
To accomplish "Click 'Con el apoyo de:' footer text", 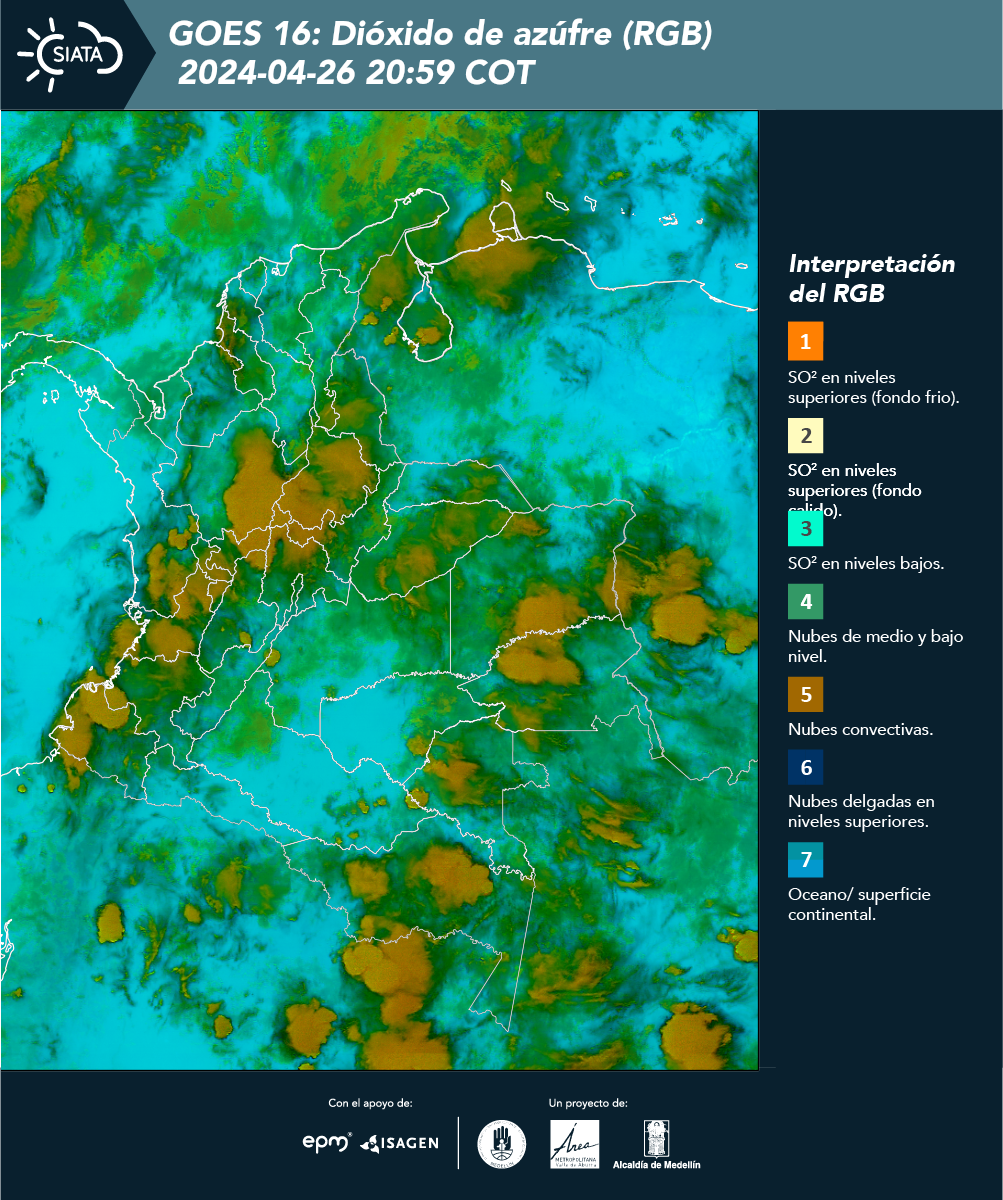I will (x=370, y=1103).
